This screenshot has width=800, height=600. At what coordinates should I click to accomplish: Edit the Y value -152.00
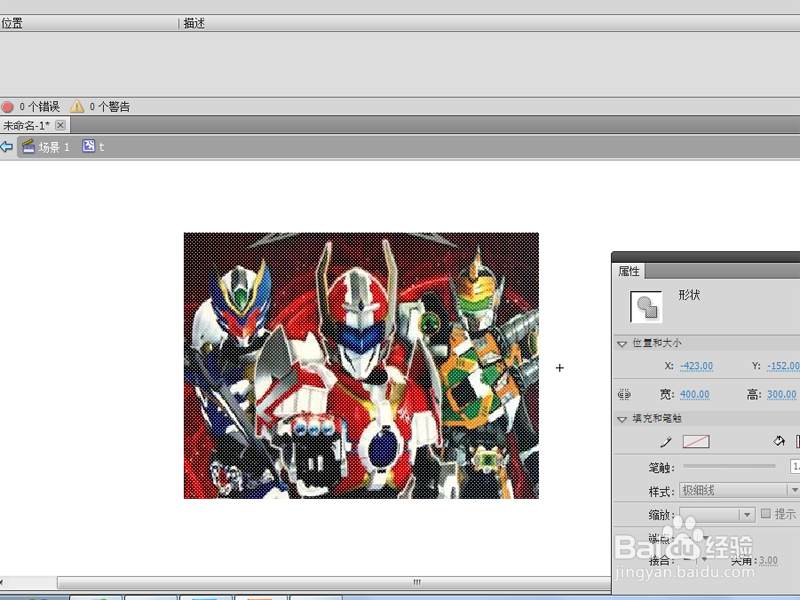point(783,366)
